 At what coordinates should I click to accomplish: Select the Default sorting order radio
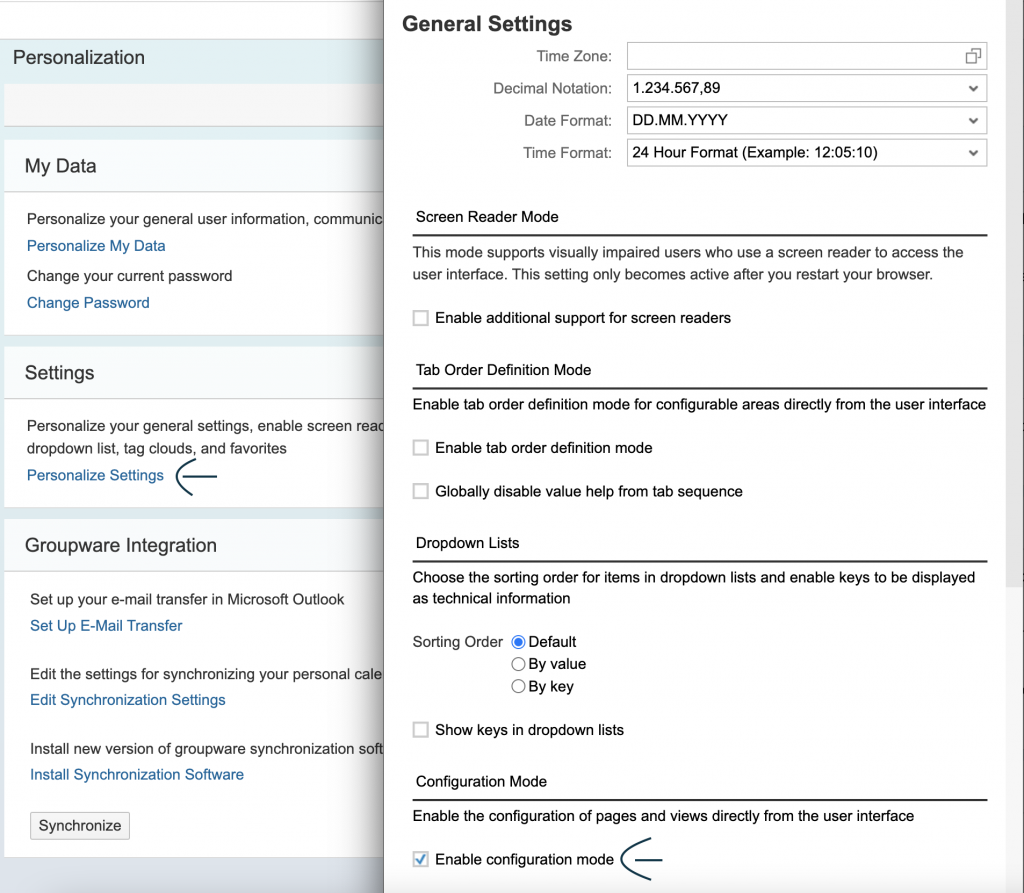(518, 642)
